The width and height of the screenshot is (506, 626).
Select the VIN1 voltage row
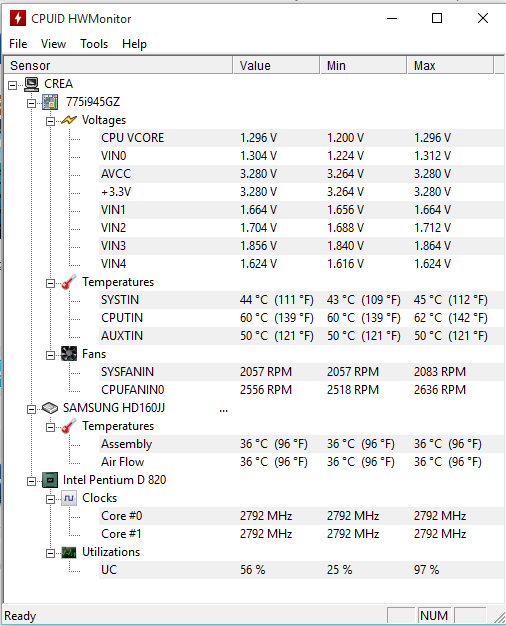(x=302, y=210)
